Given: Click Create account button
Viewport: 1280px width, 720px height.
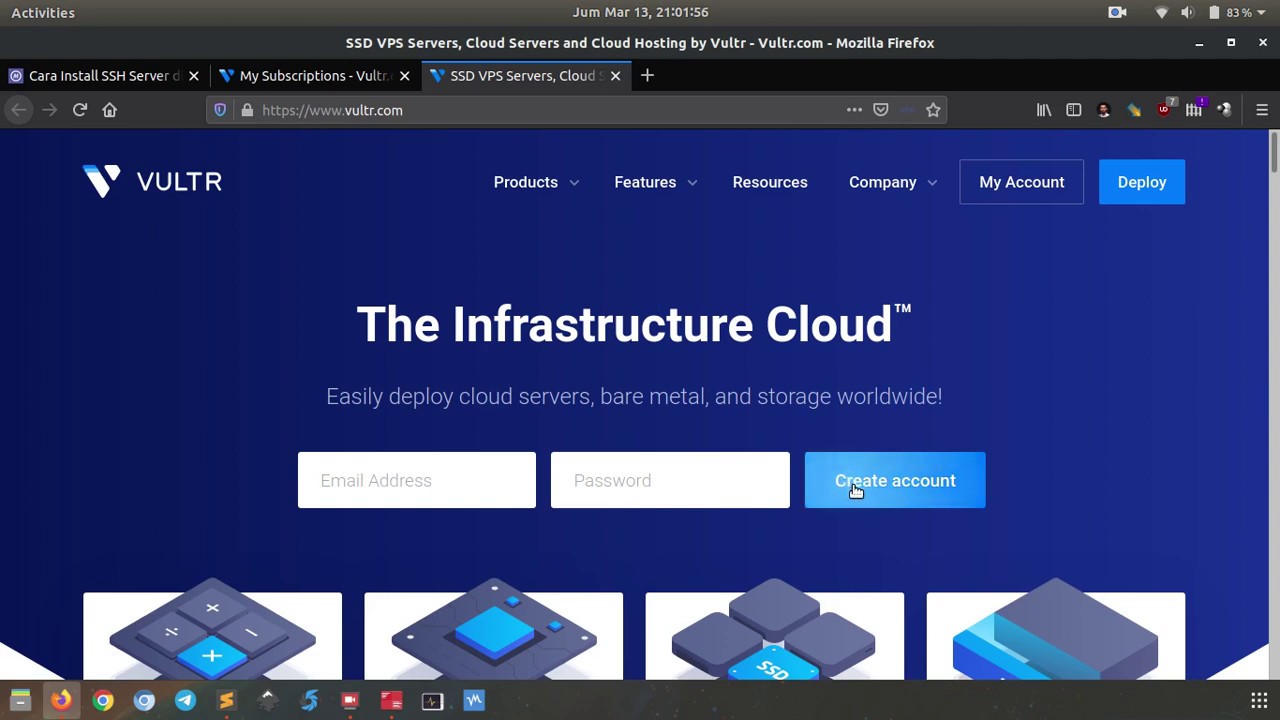Looking at the screenshot, I should (895, 481).
